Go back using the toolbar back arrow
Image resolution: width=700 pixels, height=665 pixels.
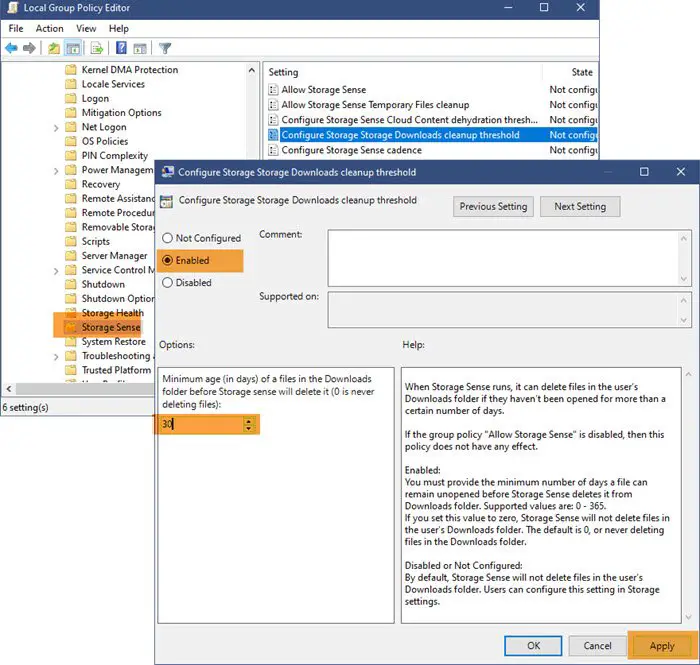pos(11,48)
